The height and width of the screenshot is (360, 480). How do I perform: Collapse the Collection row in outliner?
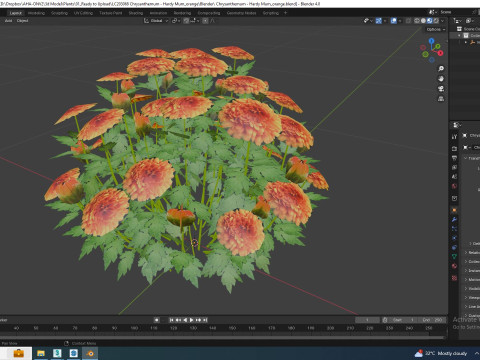460,36
